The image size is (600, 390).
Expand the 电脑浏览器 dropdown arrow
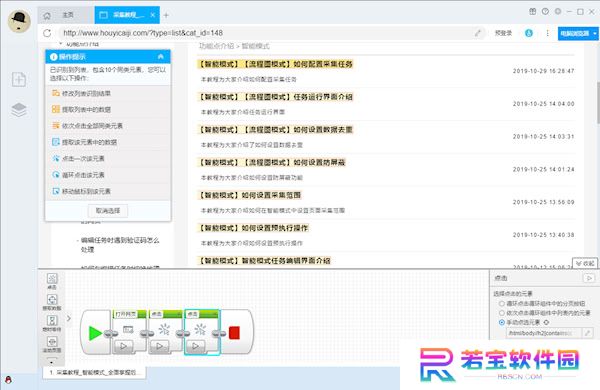[x=595, y=33]
